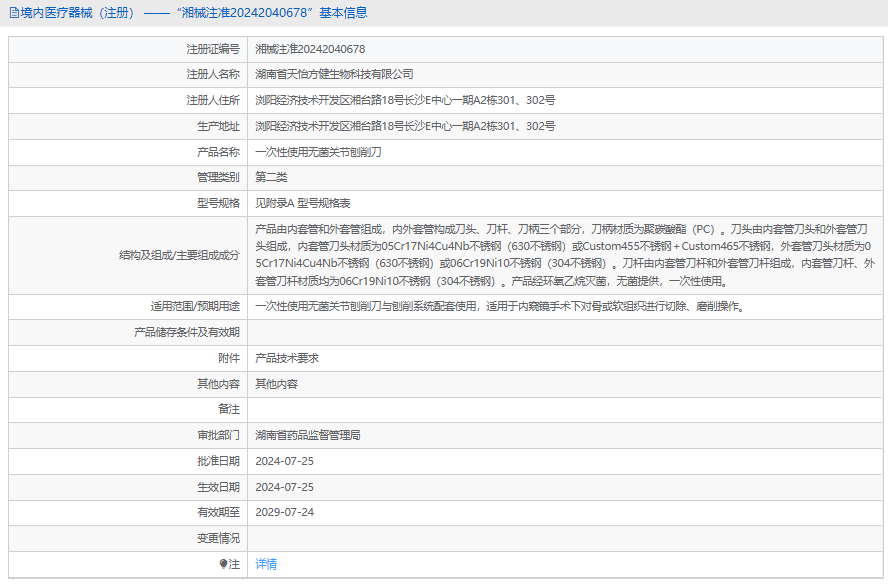888x586 pixels.
Task: Click the 结构及组成/主要组成成分 label
Action: coord(179,255)
